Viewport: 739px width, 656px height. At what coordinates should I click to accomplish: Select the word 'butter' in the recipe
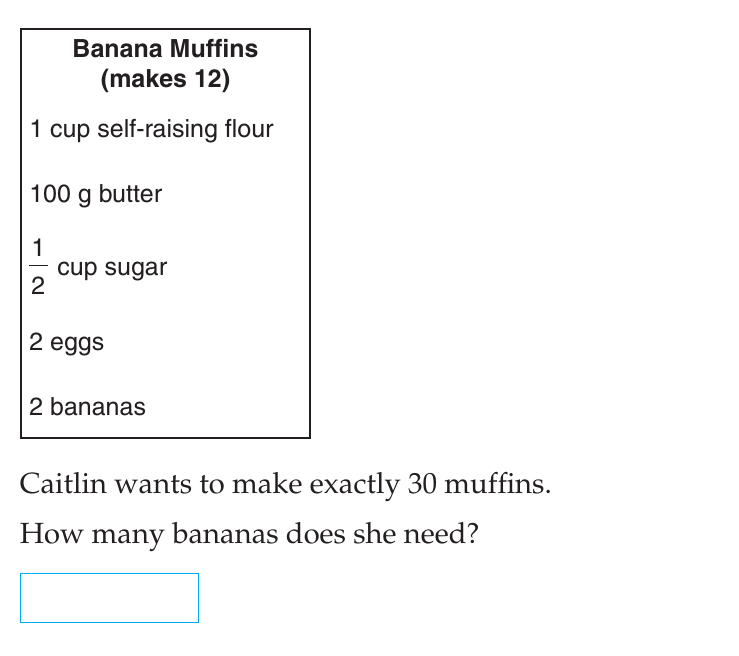click(x=130, y=194)
